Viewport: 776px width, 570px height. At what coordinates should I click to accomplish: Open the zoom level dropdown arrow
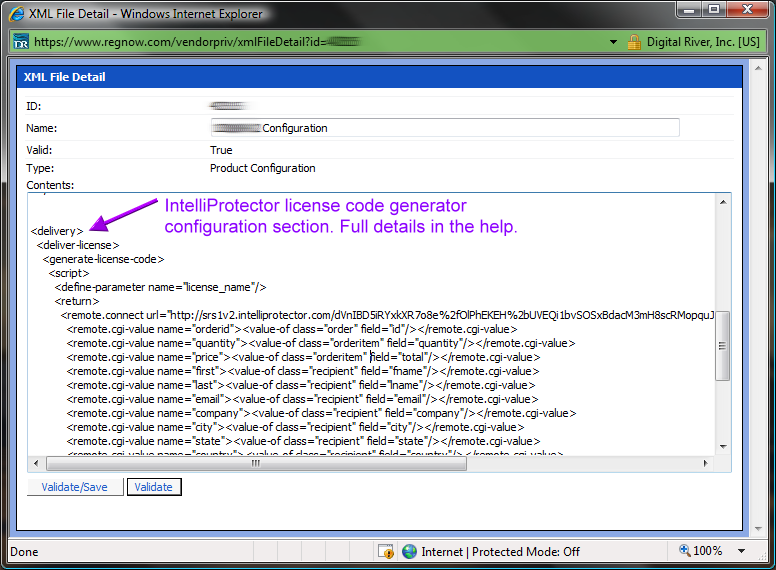tap(741, 551)
